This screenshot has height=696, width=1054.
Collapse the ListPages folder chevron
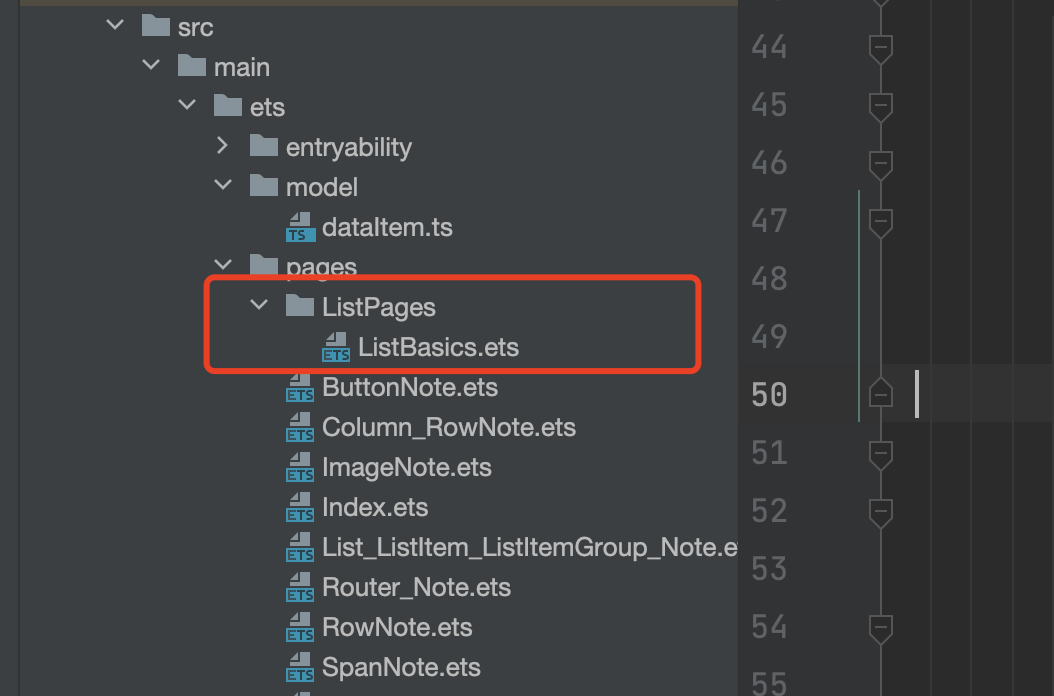259,305
